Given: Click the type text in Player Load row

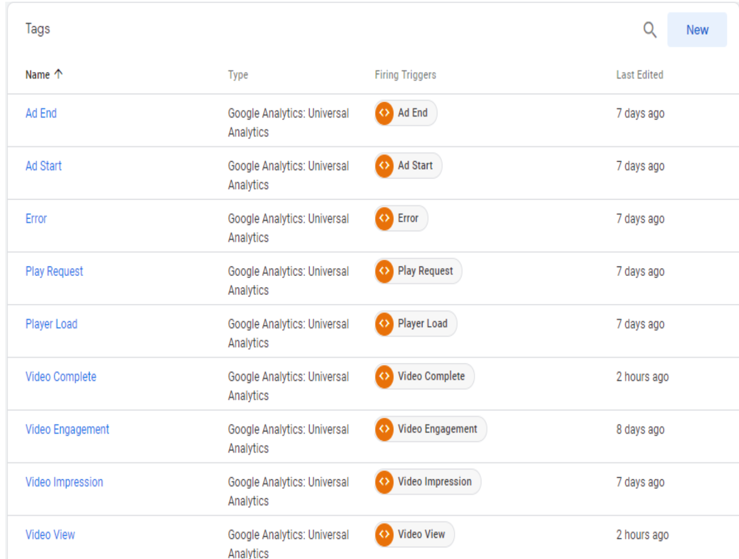Looking at the screenshot, I should click(x=288, y=334).
